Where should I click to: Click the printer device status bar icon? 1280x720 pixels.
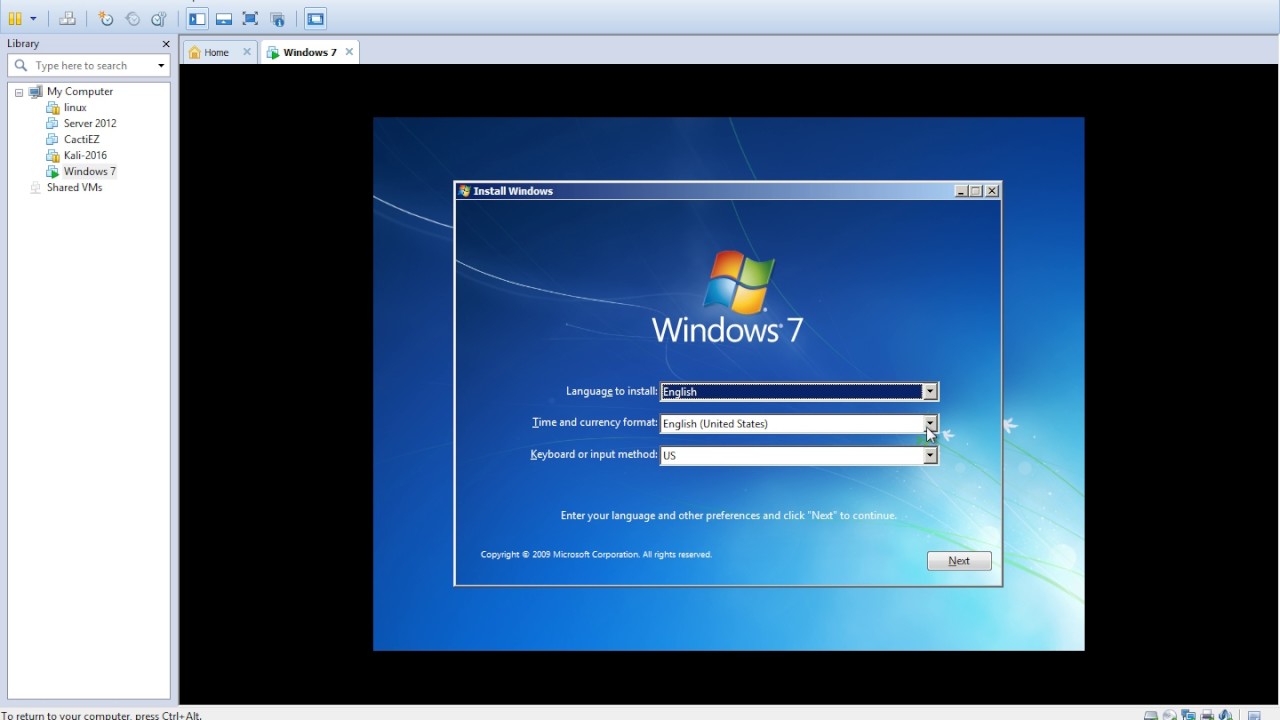point(1207,715)
